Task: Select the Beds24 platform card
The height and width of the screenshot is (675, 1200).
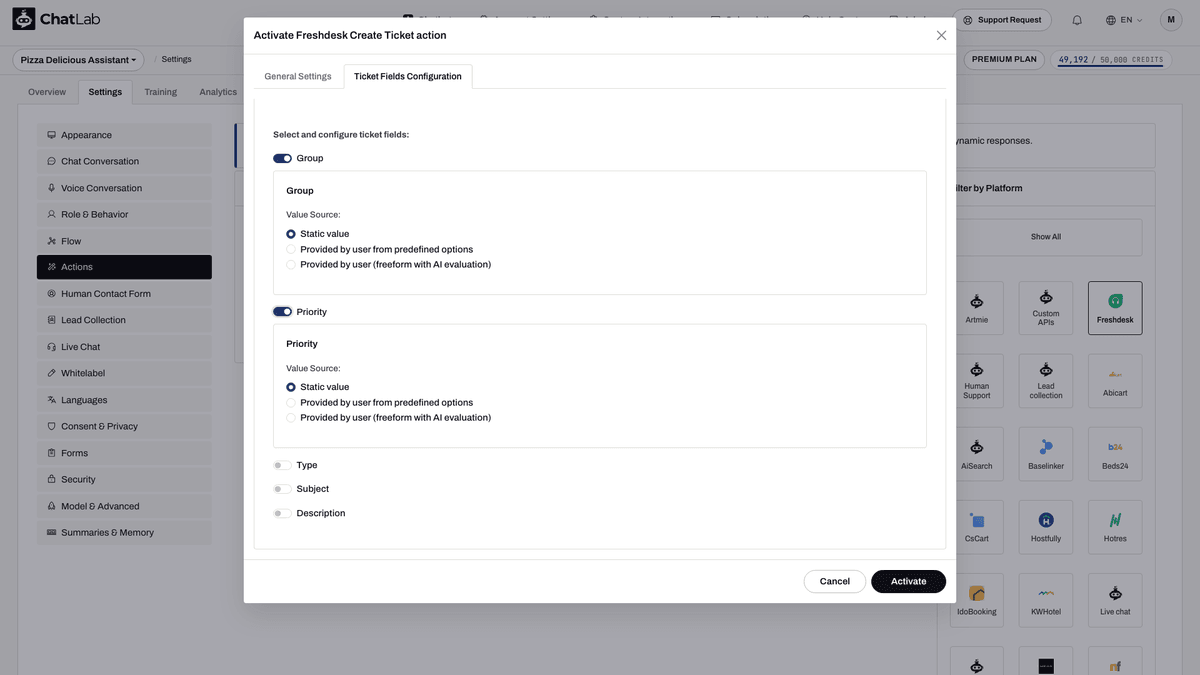Action: coord(1115,454)
